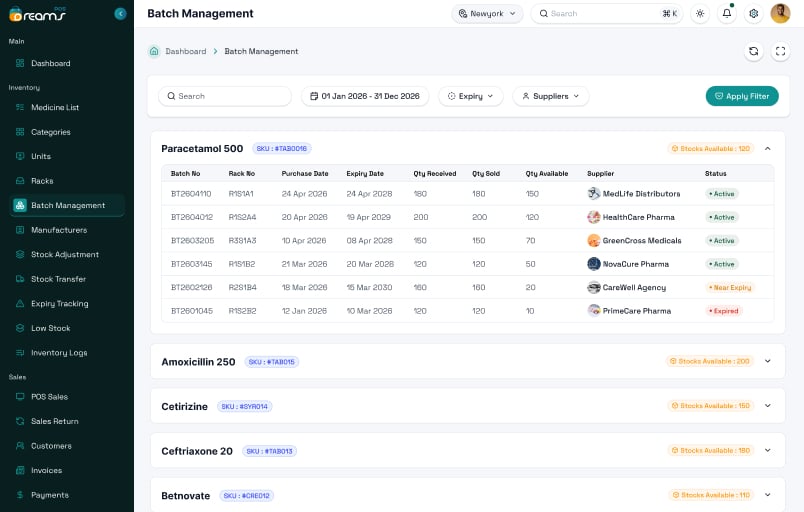Image resolution: width=804 pixels, height=512 pixels.
Task: Click the HealthCare Pharma supplier logo
Action: coord(594,217)
